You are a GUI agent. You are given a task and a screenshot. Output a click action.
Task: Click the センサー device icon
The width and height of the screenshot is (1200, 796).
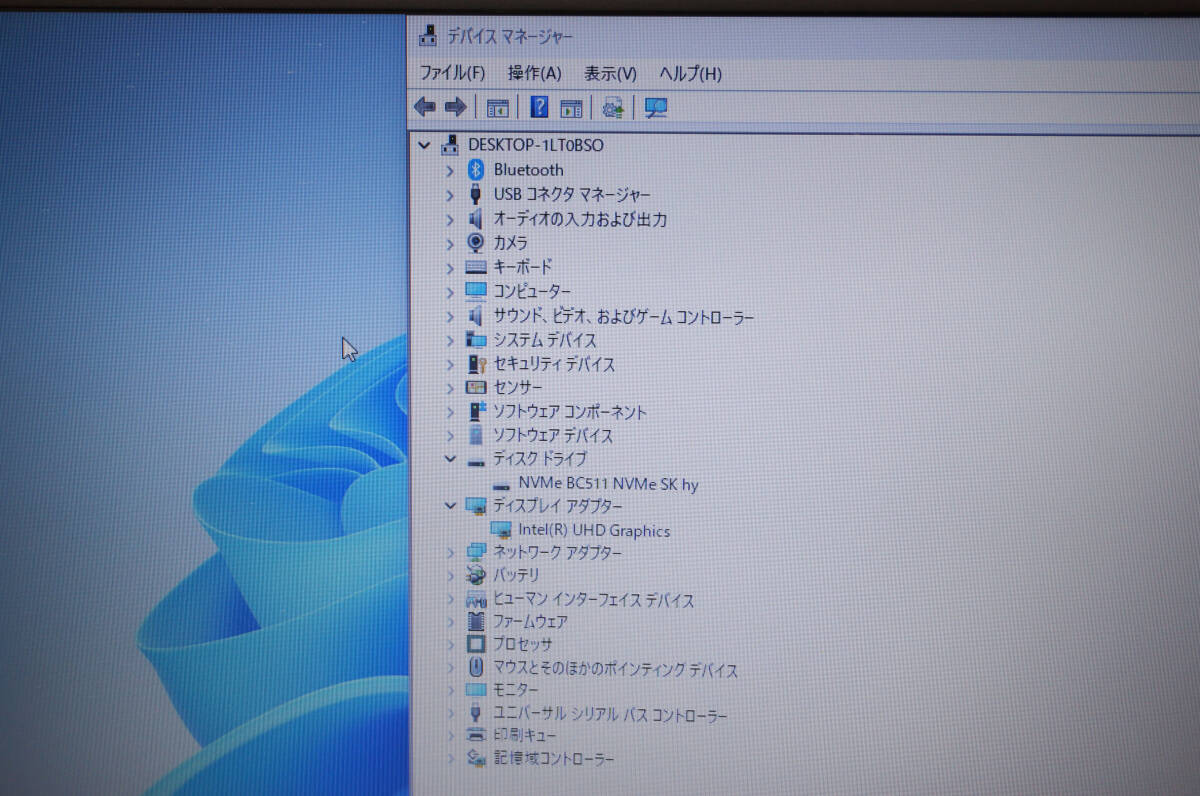476,388
